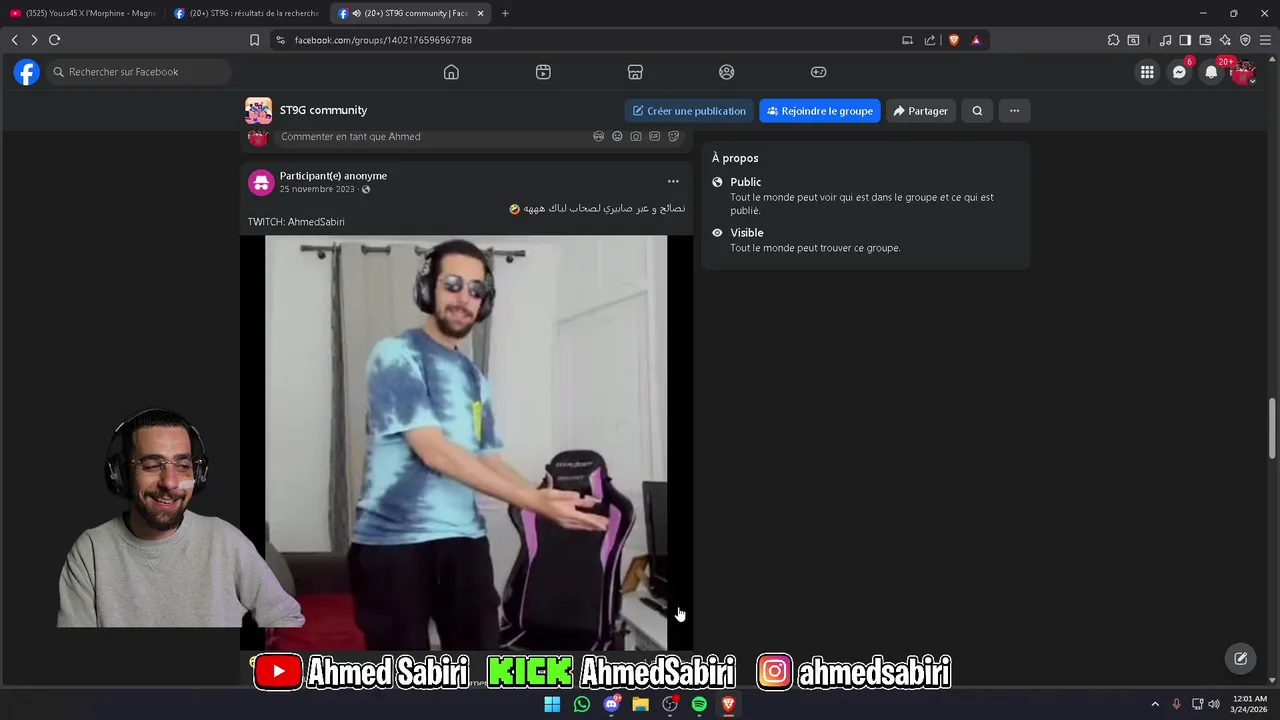
Task: Close the ST9G community tab
Action: [480, 13]
